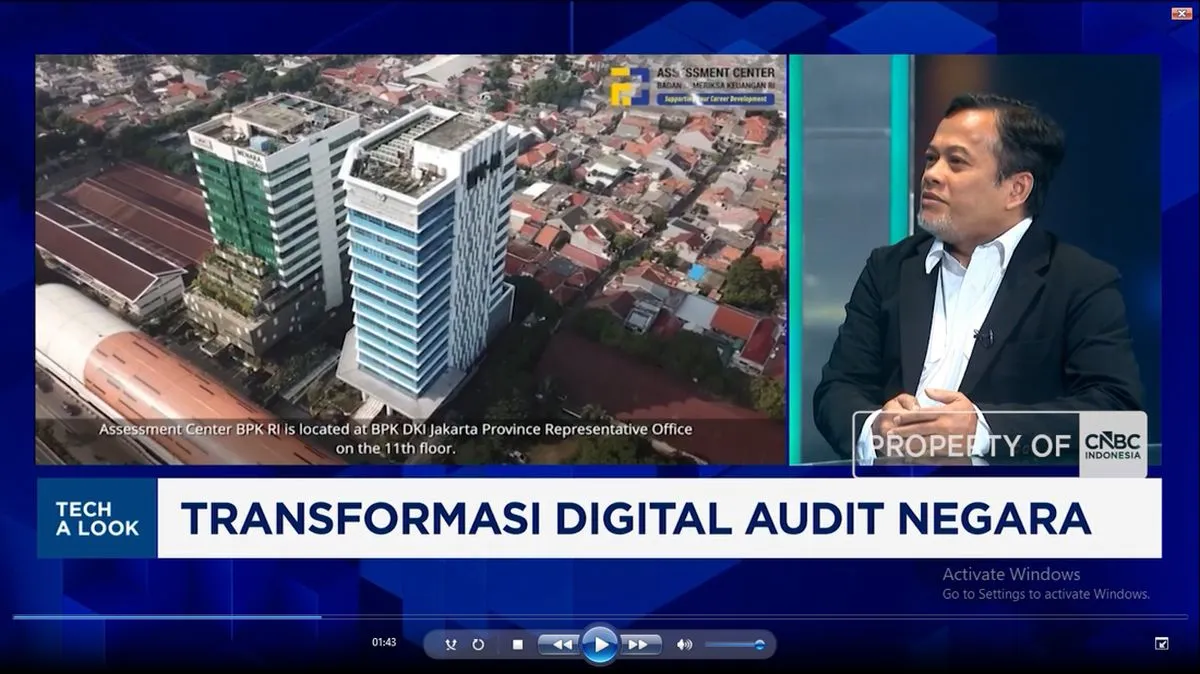Image resolution: width=1200 pixels, height=674 pixels.
Task: Click the rewind previous button
Action: tap(559, 645)
